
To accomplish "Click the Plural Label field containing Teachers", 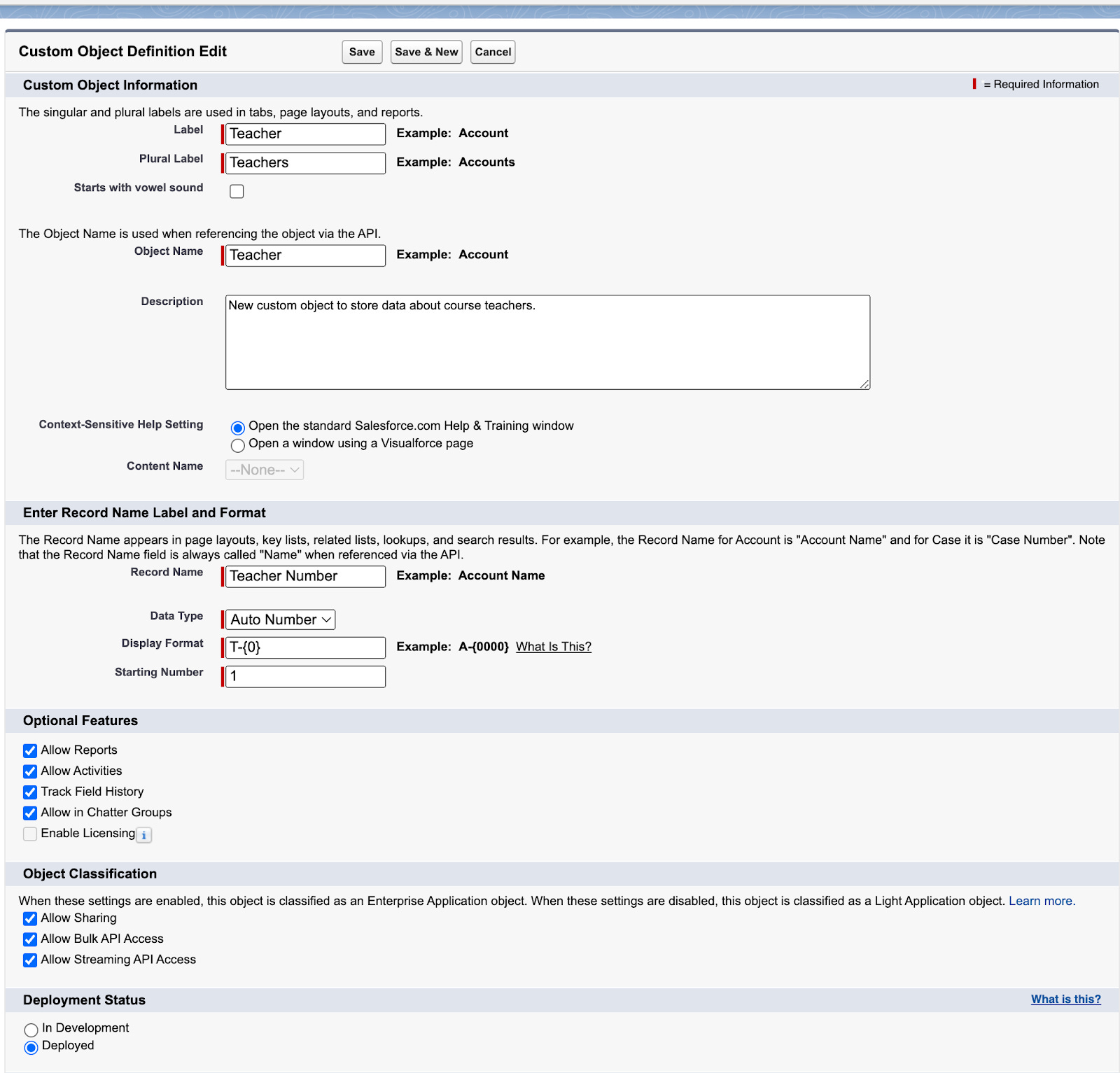I will 305,162.
